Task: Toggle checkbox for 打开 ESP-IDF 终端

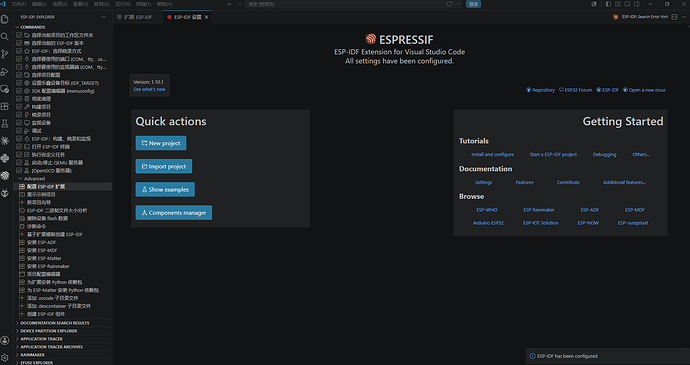Action: (x=19, y=147)
